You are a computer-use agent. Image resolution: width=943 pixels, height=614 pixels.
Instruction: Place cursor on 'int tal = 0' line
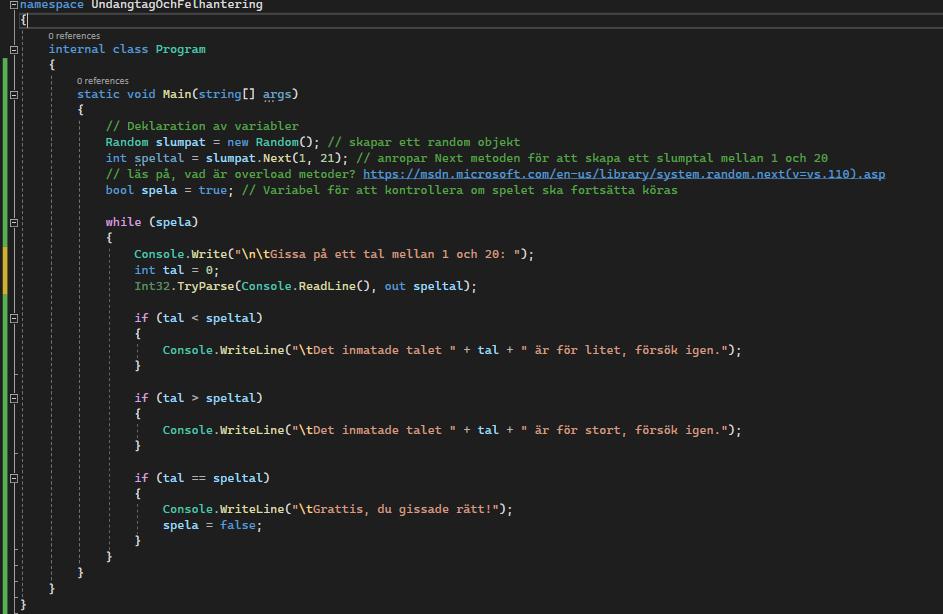176,270
